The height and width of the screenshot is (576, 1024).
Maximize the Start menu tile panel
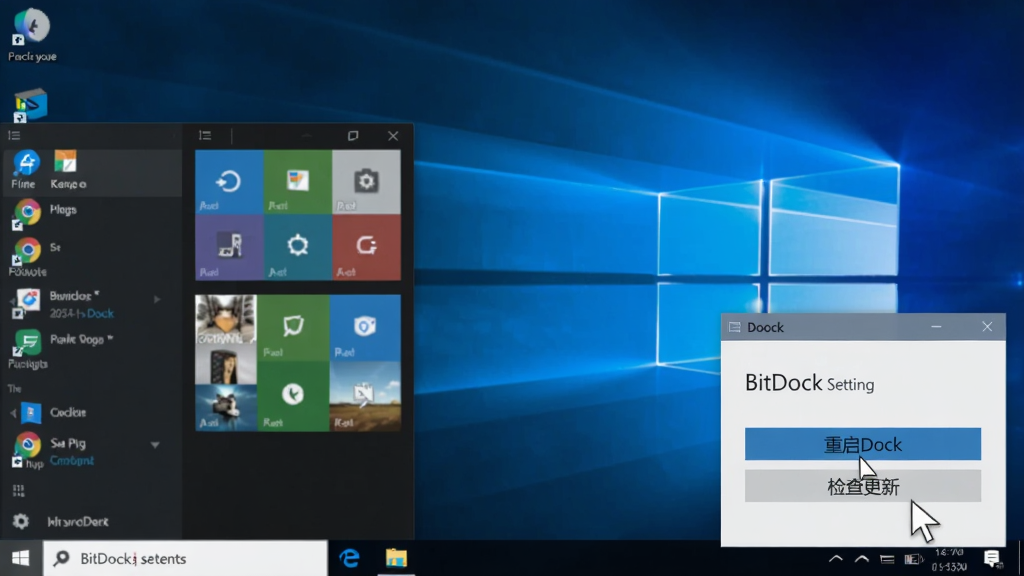click(353, 135)
